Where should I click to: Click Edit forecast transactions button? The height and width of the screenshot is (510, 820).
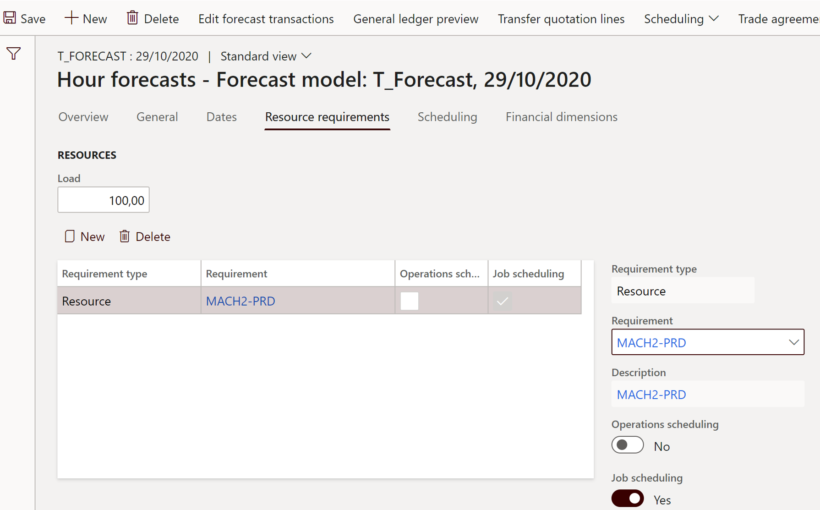266,19
